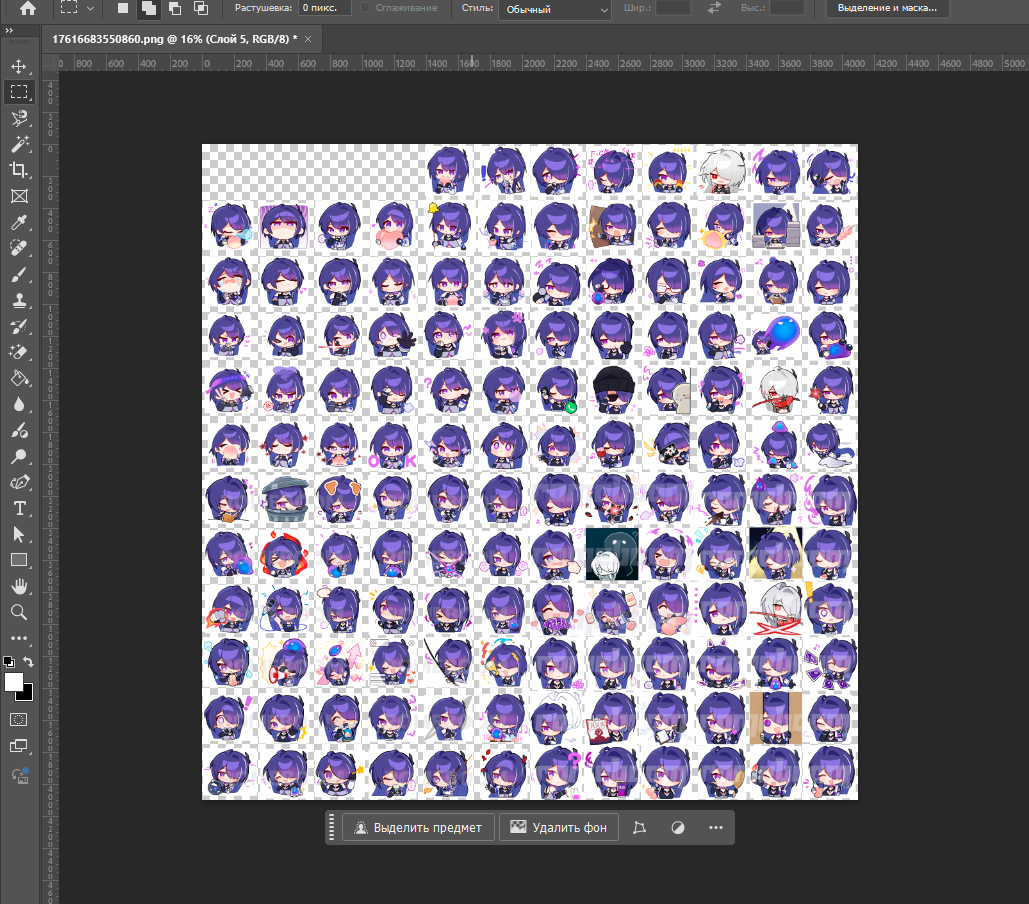Select the Zoom magnifier tool

pos(19,612)
